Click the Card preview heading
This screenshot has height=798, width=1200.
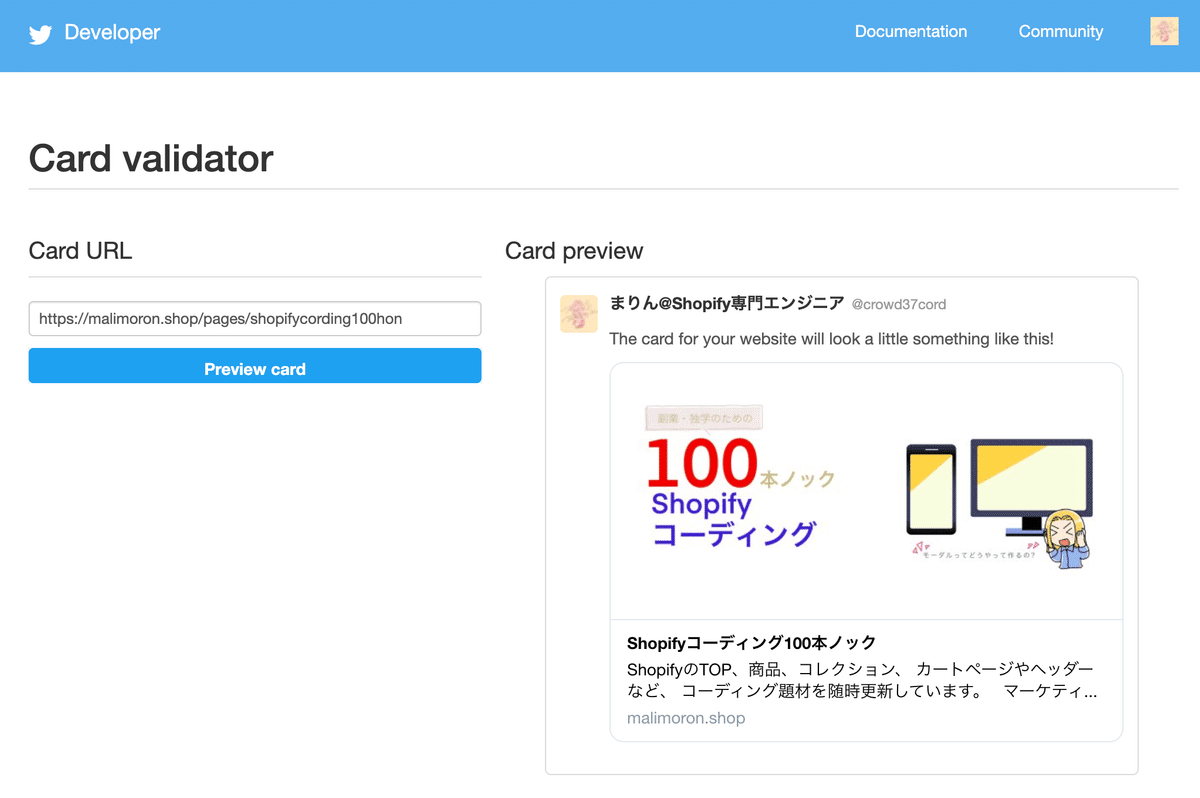[574, 251]
